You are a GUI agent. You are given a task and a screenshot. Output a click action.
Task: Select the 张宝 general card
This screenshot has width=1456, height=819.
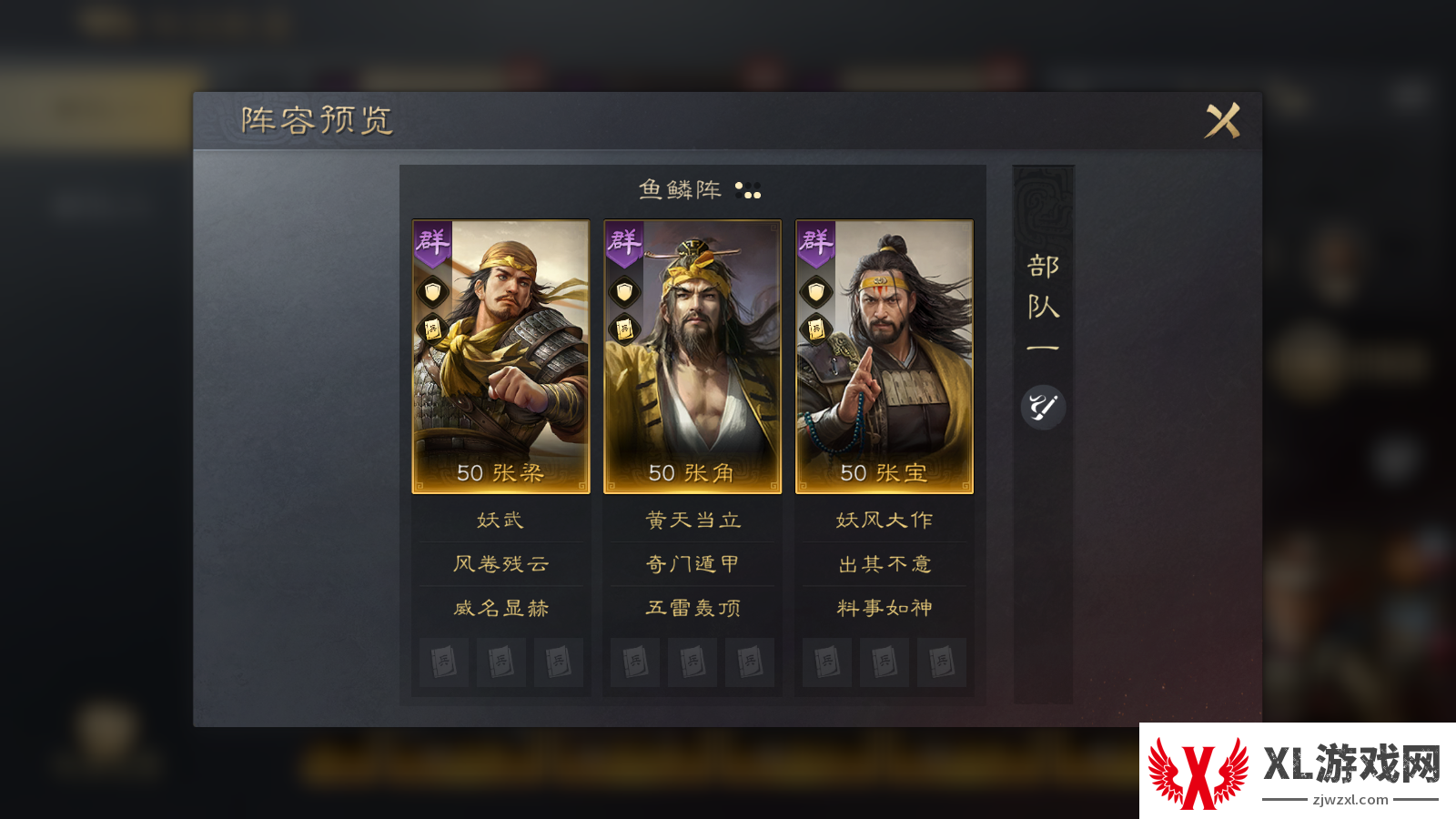885,357
